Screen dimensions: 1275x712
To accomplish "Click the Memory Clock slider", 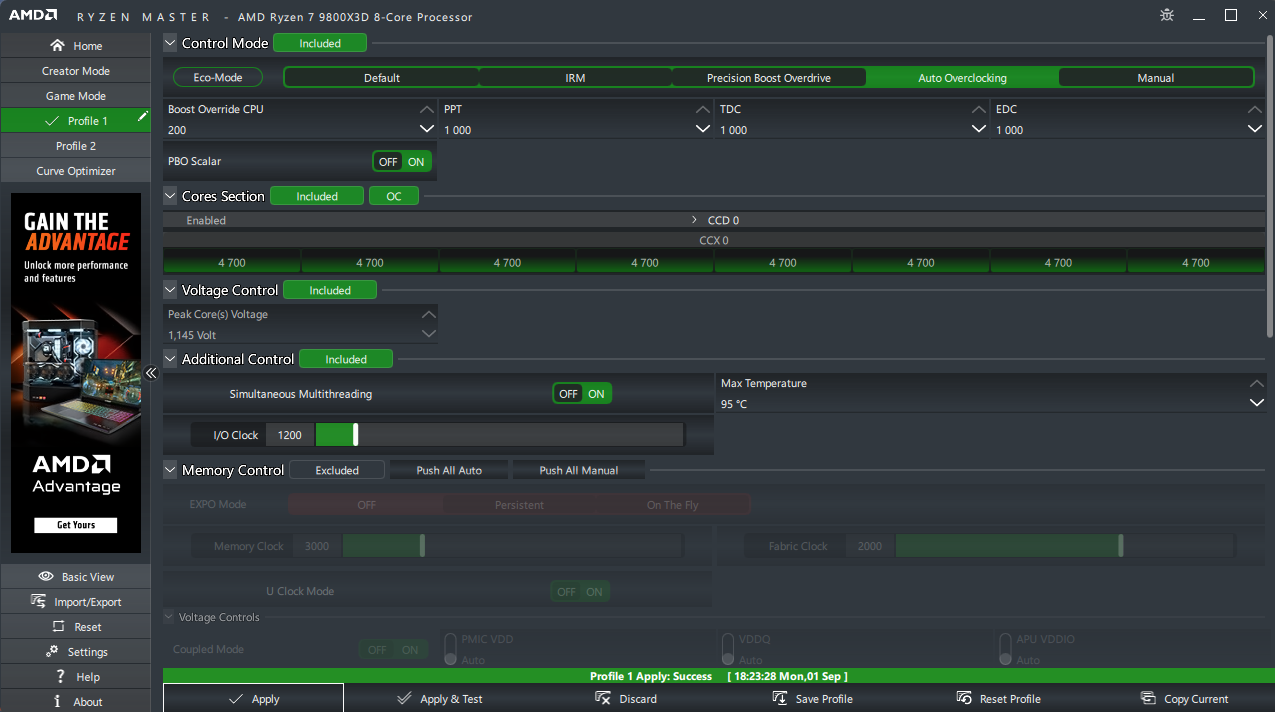I will (512, 546).
